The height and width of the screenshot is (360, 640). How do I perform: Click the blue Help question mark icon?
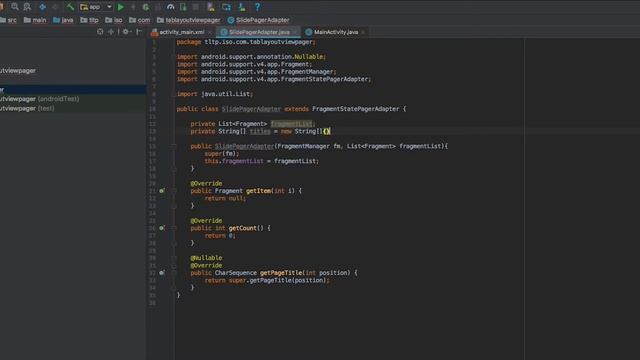coord(257,7)
